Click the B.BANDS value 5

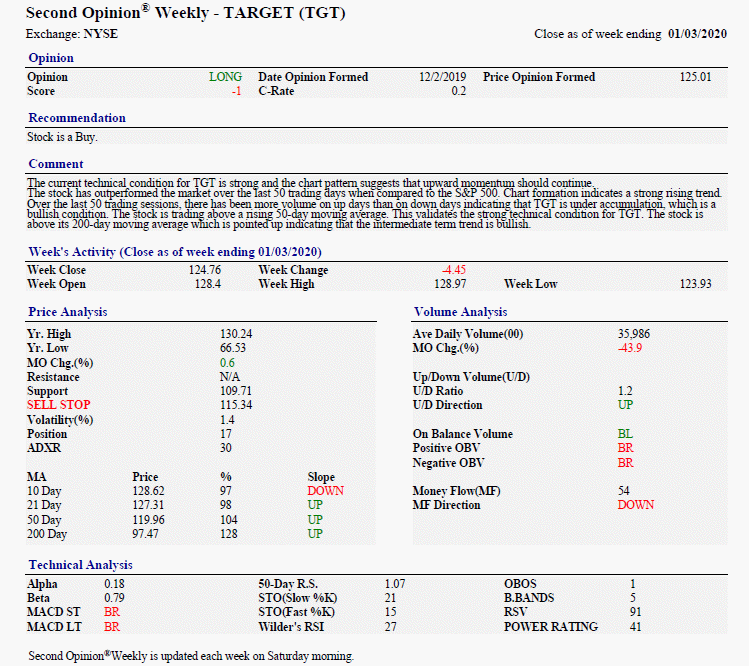tap(633, 599)
